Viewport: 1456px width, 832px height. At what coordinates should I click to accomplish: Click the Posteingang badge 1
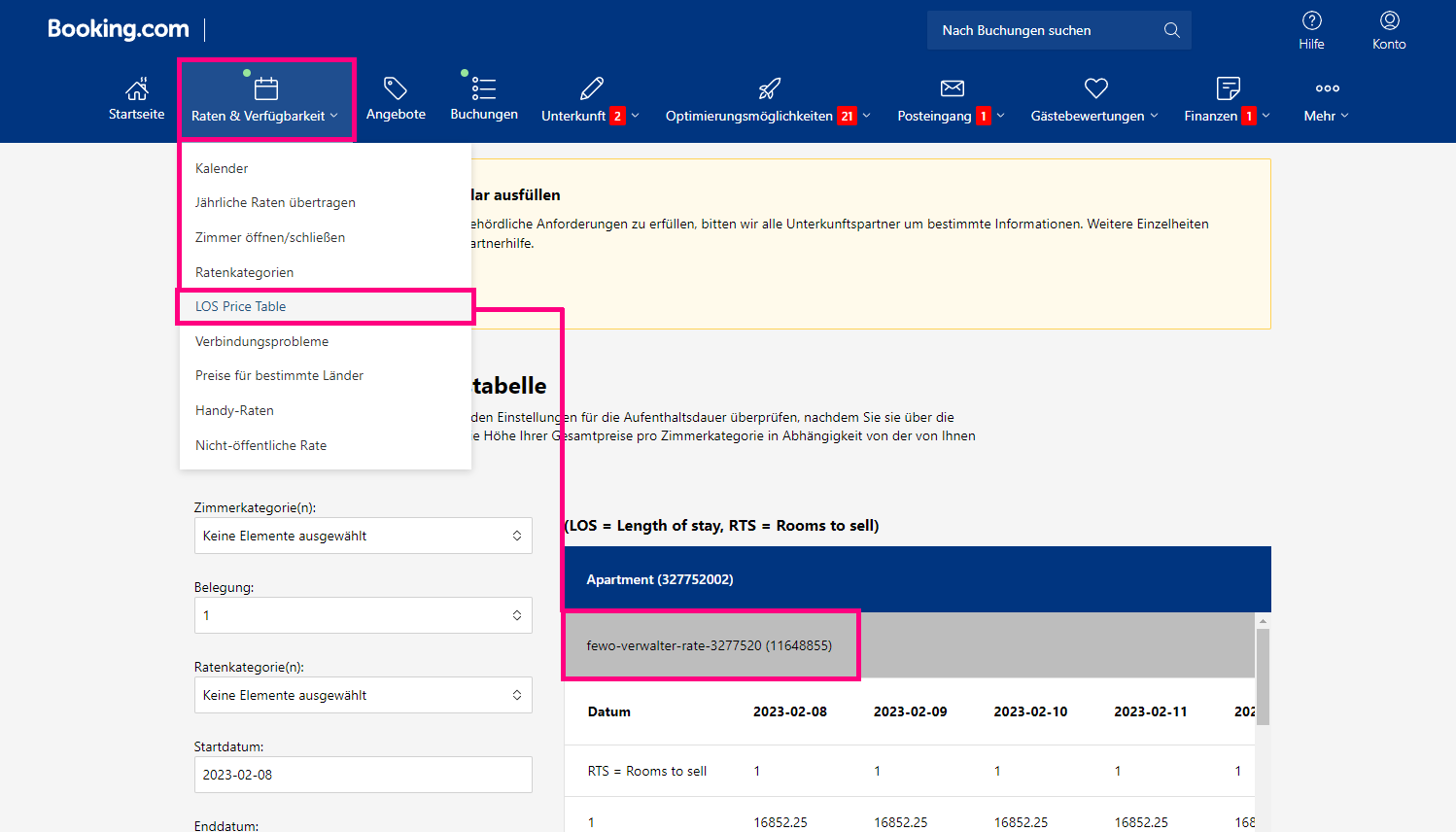(x=984, y=116)
